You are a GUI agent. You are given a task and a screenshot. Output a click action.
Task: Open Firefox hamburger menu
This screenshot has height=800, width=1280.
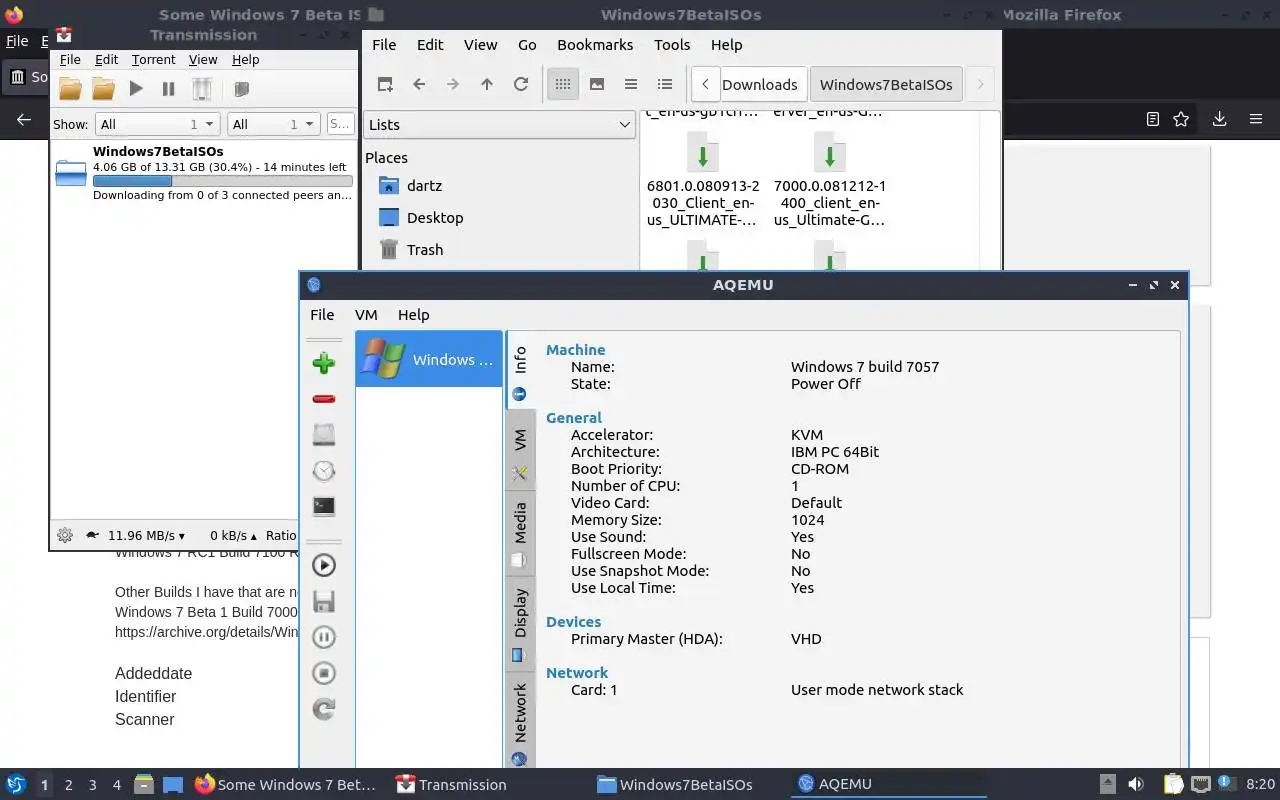click(x=1256, y=119)
